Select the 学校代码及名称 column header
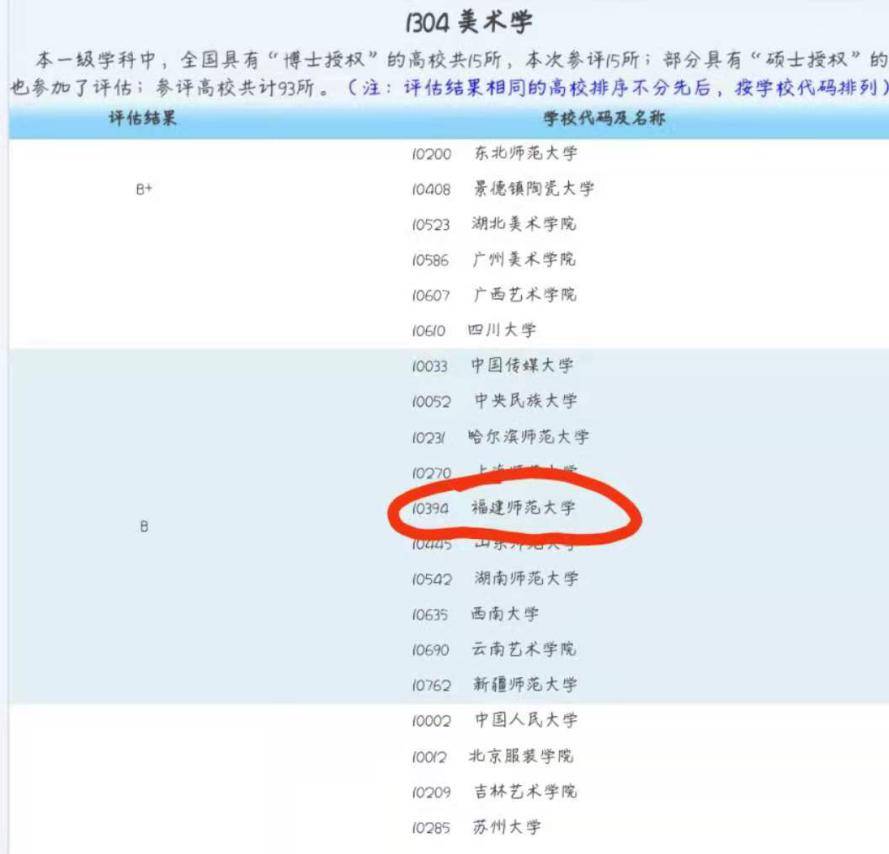 (604, 118)
